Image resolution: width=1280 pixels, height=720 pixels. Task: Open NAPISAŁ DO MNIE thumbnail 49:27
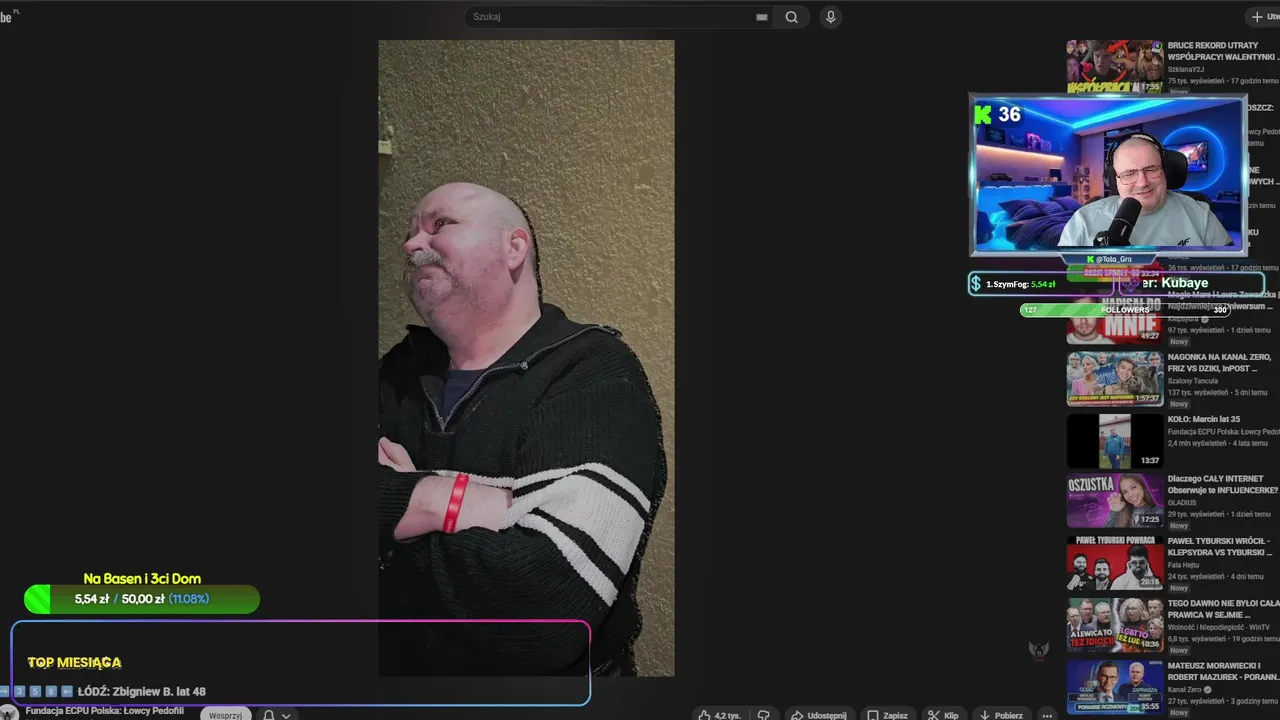1114,317
